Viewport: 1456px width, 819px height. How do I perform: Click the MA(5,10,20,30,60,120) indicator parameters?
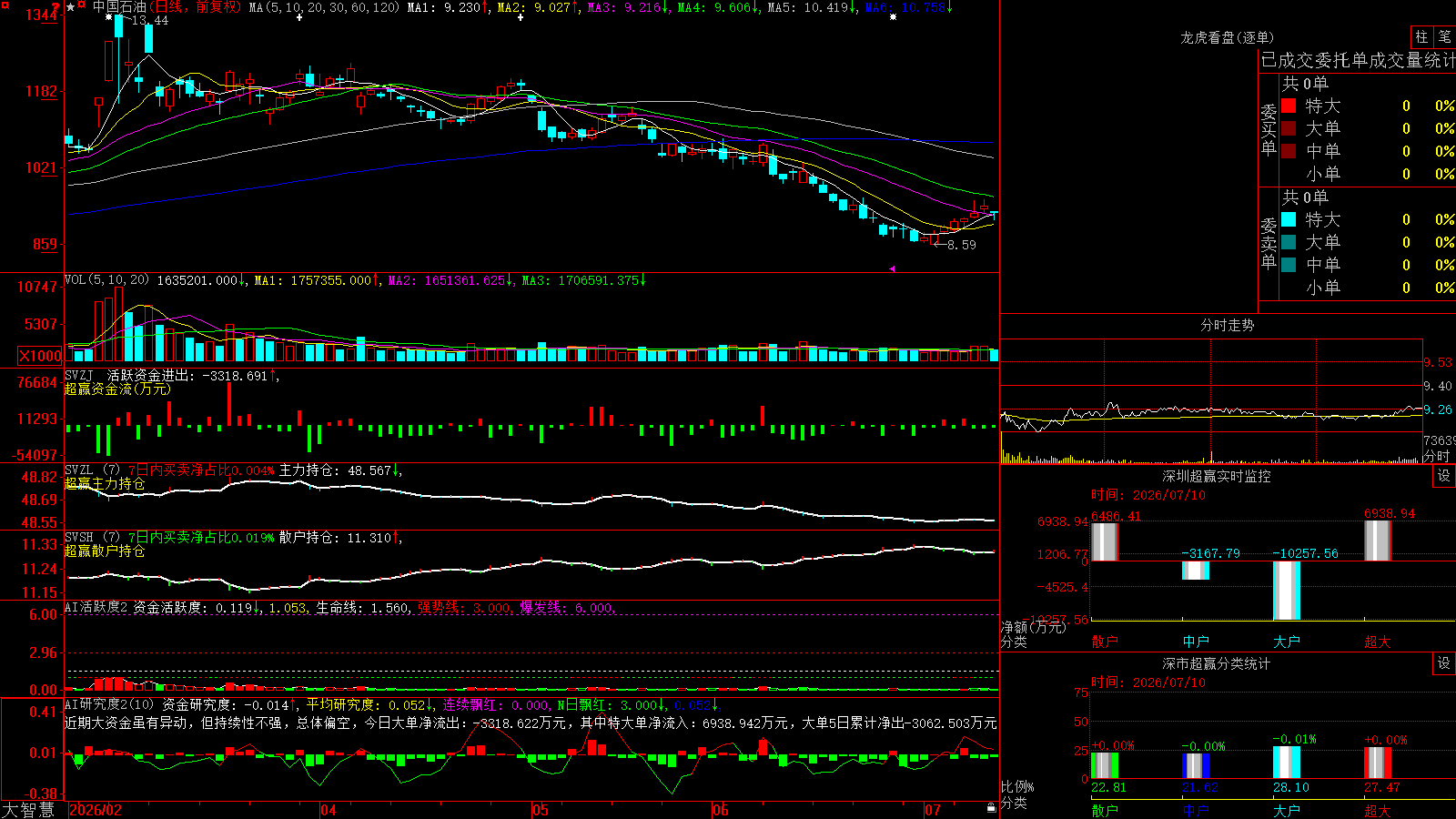point(324,7)
